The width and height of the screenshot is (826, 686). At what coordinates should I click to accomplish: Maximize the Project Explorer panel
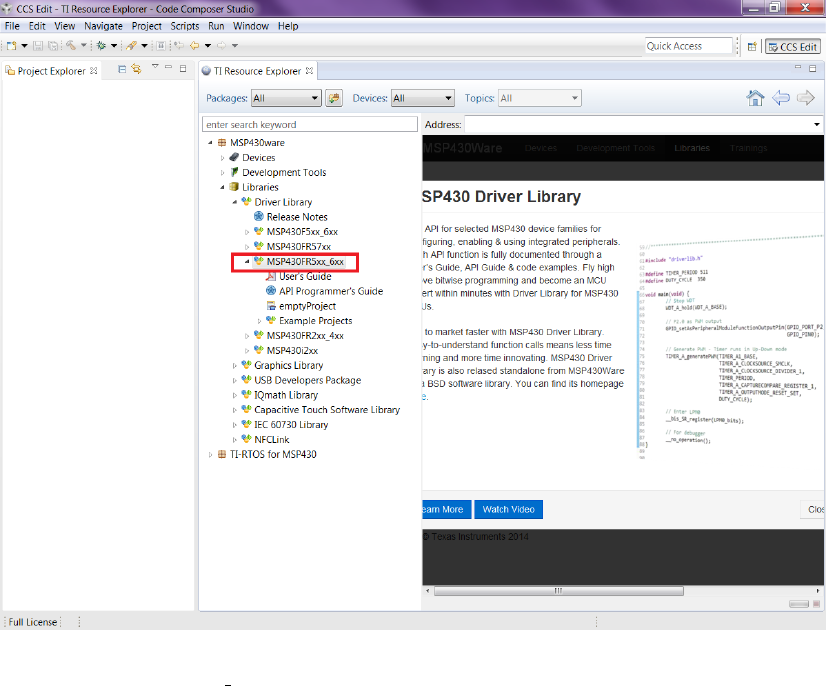pos(183,68)
